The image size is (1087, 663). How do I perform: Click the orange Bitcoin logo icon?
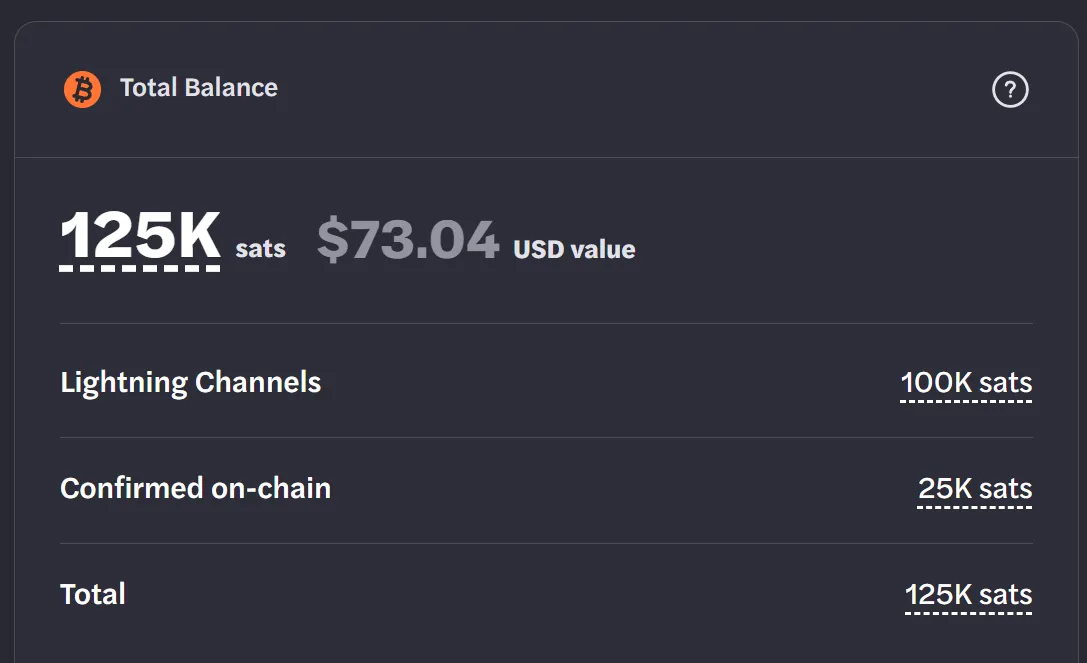click(x=82, y=89)
